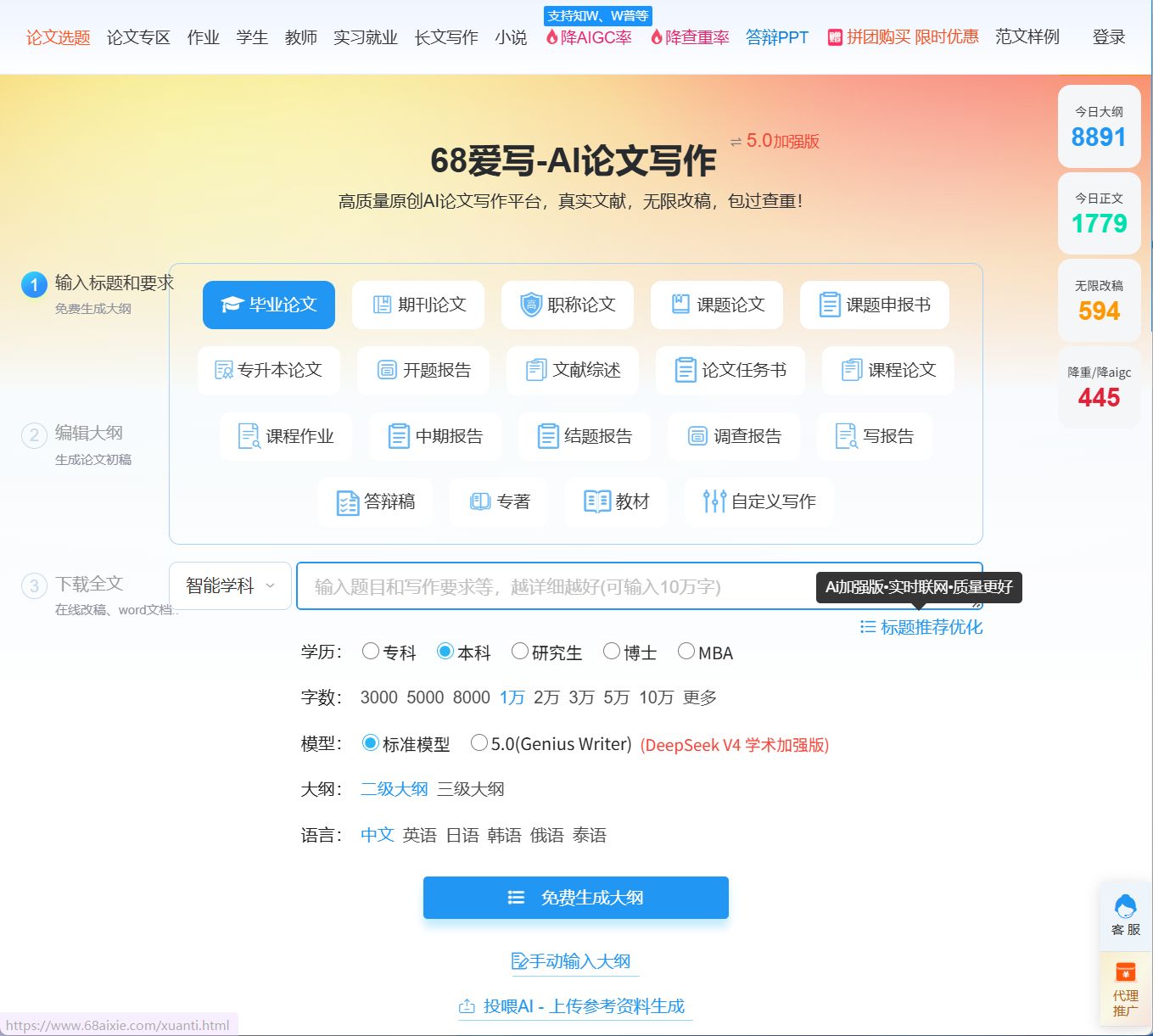
Task: Click the journal icon beside 期刊论文
Action: click(383, 305)
